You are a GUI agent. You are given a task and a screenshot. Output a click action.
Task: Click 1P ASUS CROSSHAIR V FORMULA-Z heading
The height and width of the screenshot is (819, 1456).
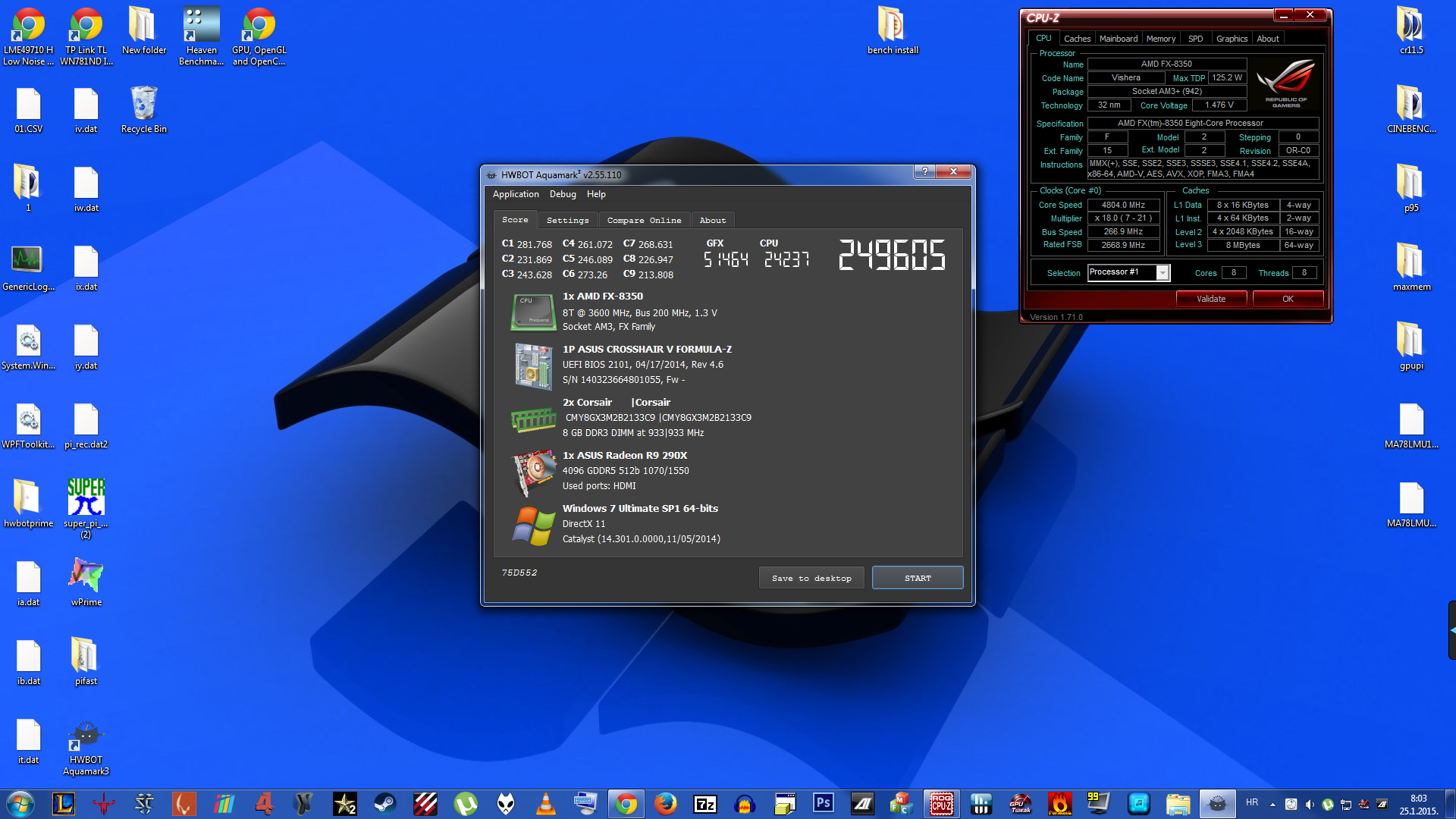(x=647, y=349)
